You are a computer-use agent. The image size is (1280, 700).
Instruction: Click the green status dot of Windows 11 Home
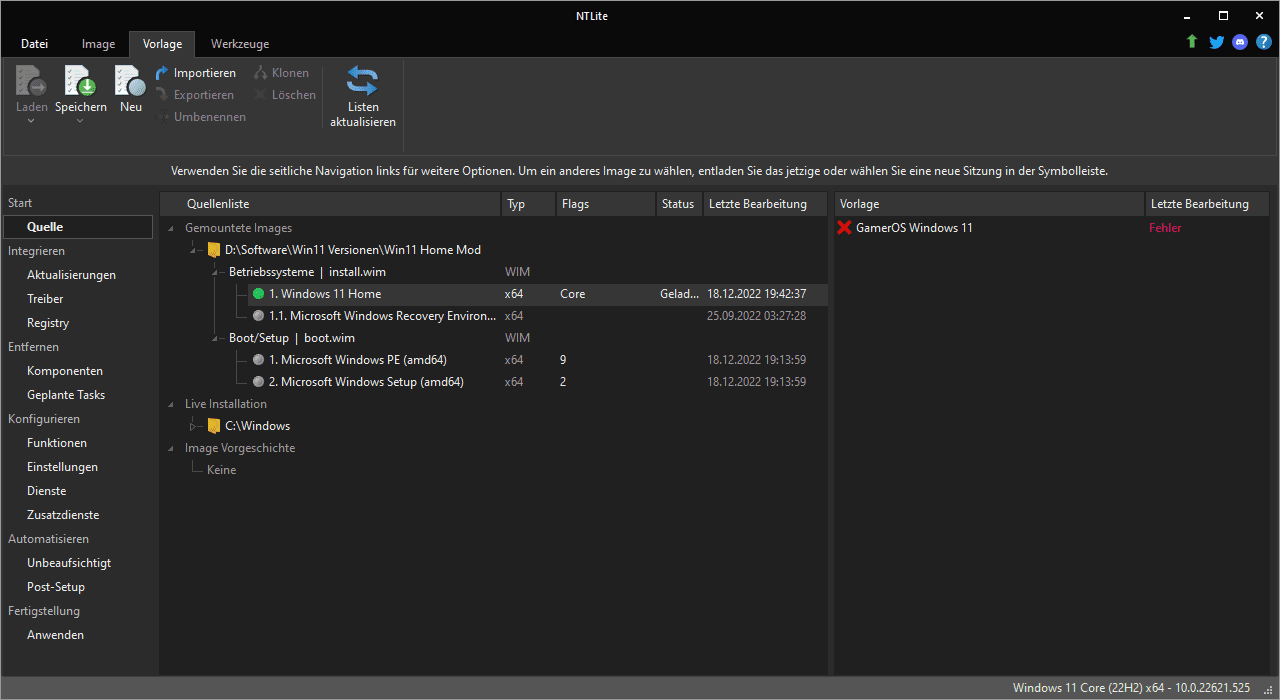259,294
